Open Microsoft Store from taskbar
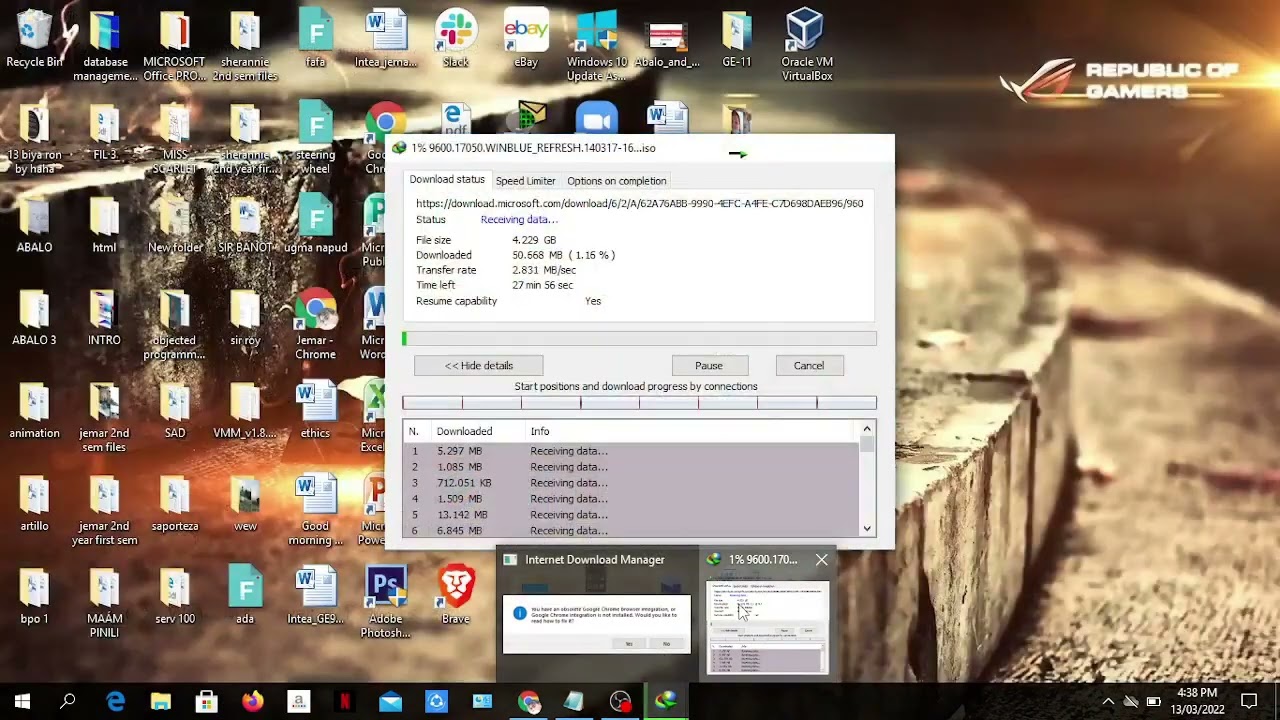The width and height of the screenshot is (1280, 720). coord(206,702)
